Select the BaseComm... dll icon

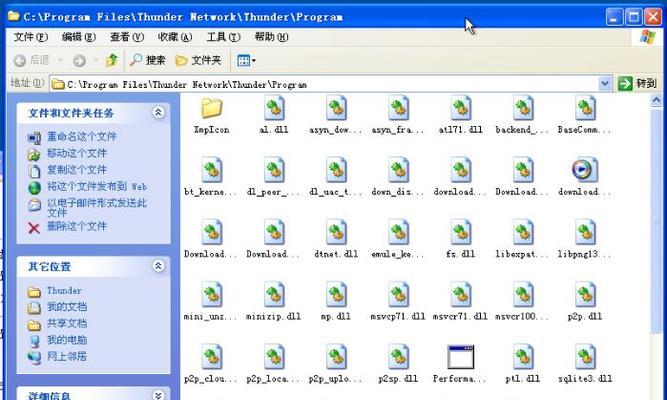coord(585,108)
